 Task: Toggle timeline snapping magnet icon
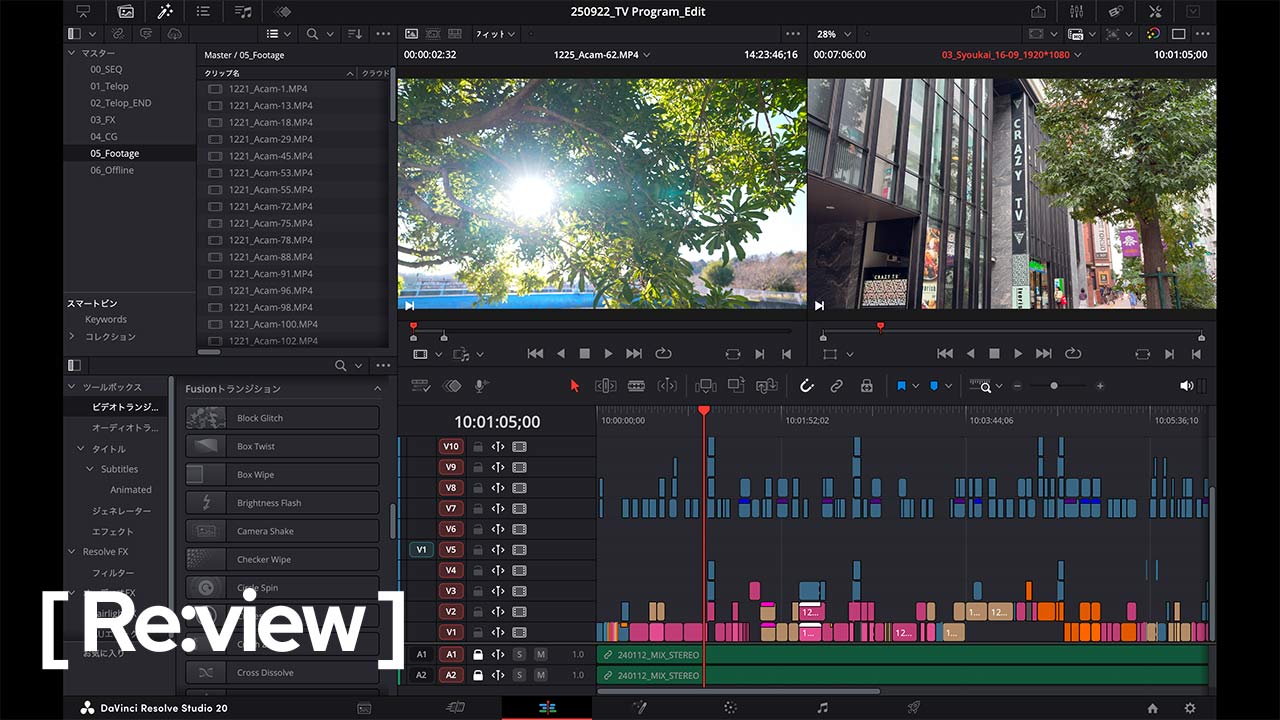pos(806,386)
